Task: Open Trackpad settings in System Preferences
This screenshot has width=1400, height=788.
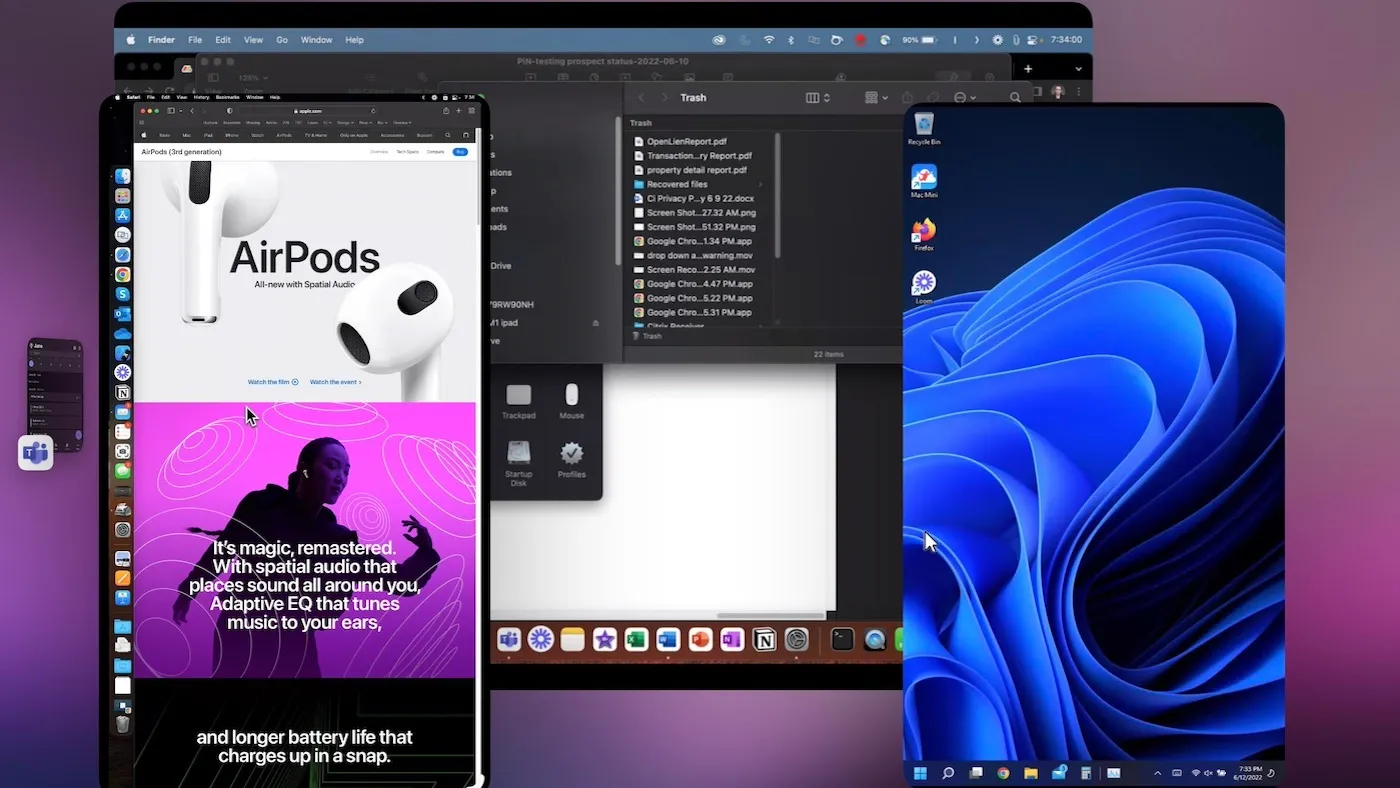Action: pyautogui.click(x=518, y=399)
